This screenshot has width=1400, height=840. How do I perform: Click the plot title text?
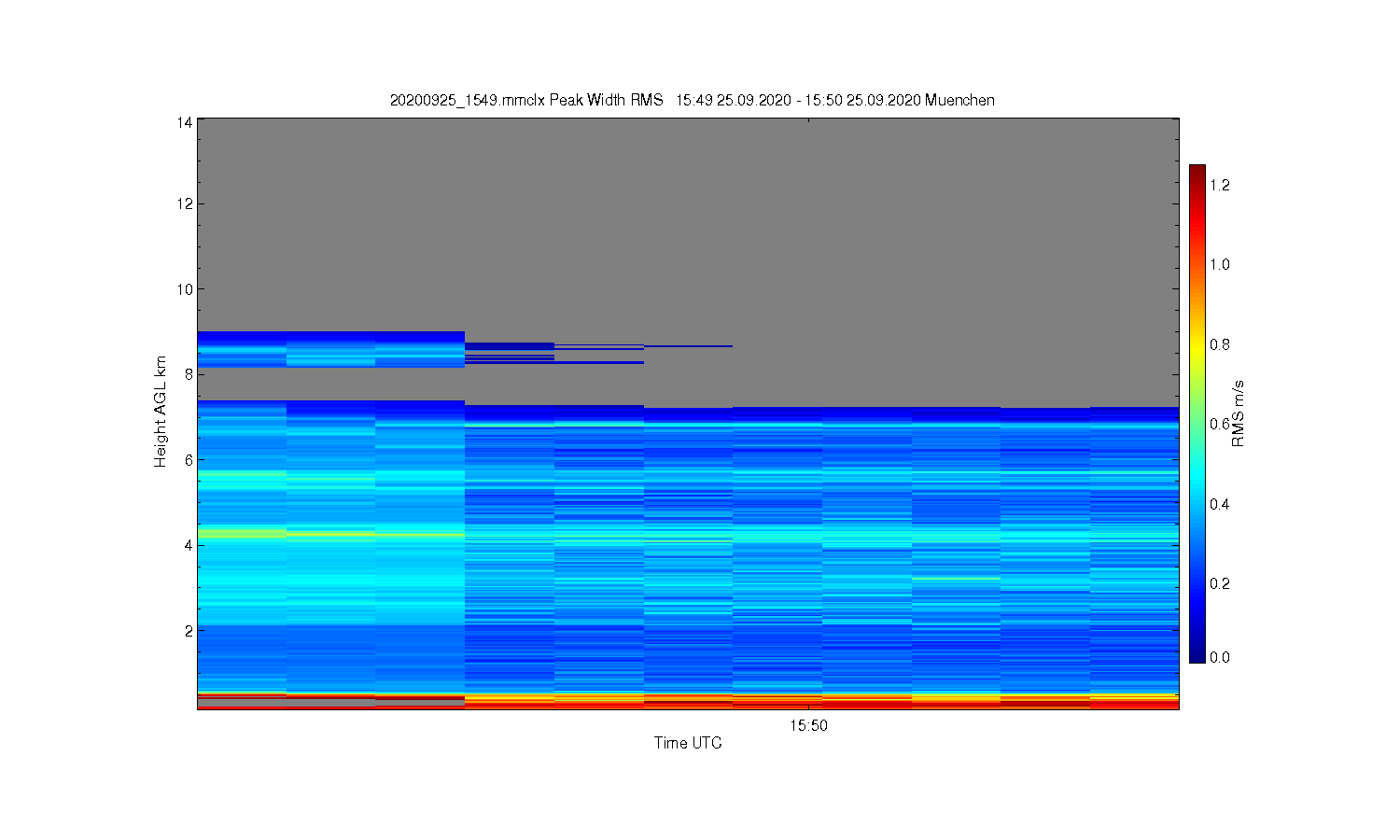[692, 100]
